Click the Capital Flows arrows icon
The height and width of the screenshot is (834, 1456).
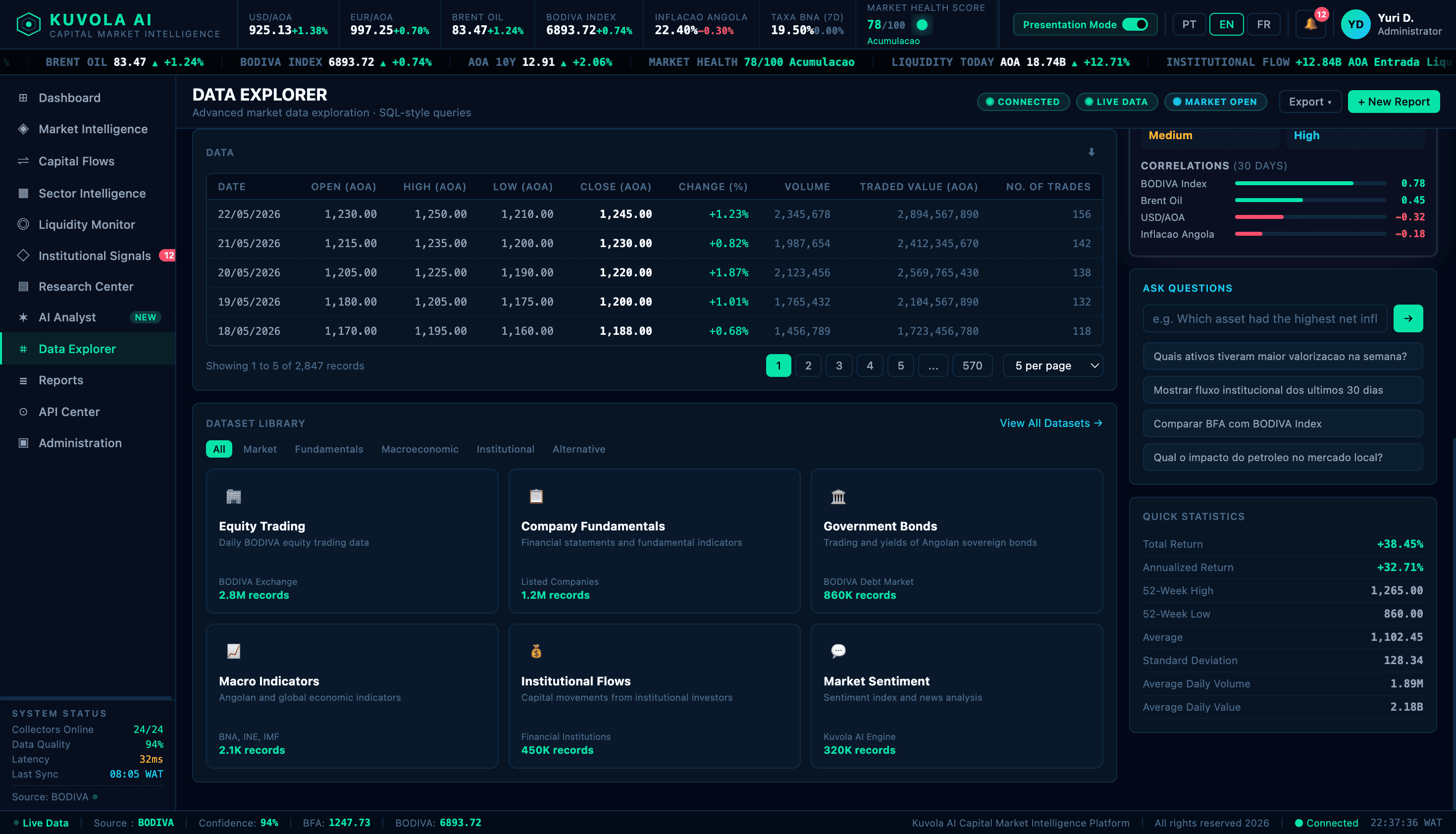(23, 161)
